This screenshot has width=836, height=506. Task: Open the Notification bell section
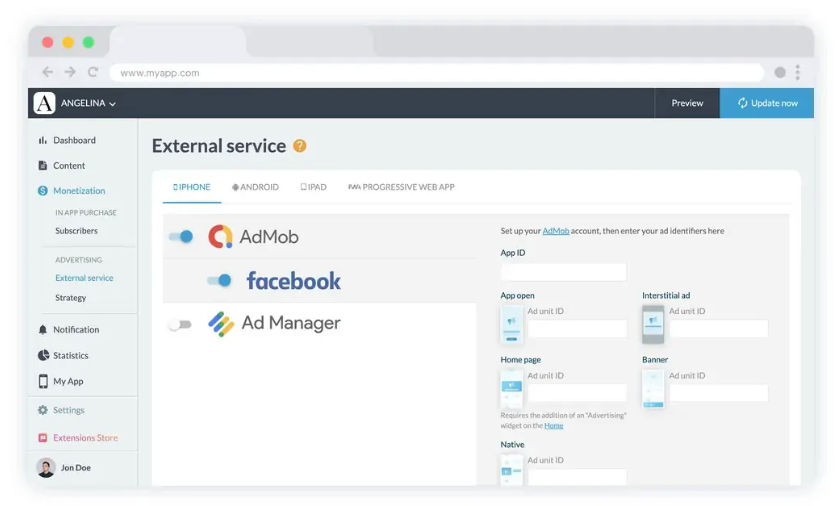pos(75,329)
